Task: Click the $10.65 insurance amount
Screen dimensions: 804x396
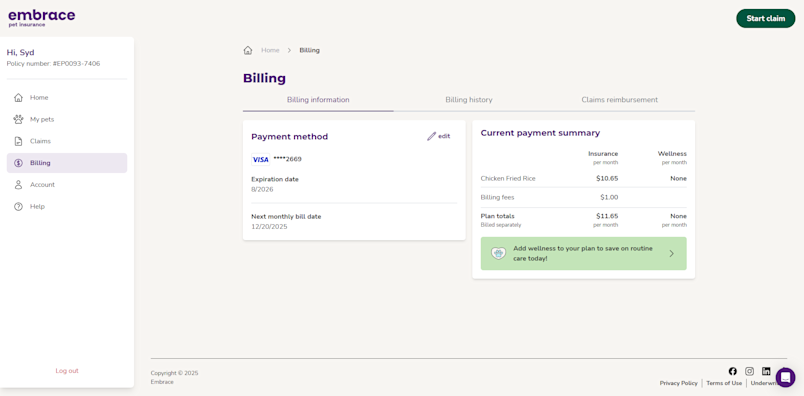Action: coord(607,179)
